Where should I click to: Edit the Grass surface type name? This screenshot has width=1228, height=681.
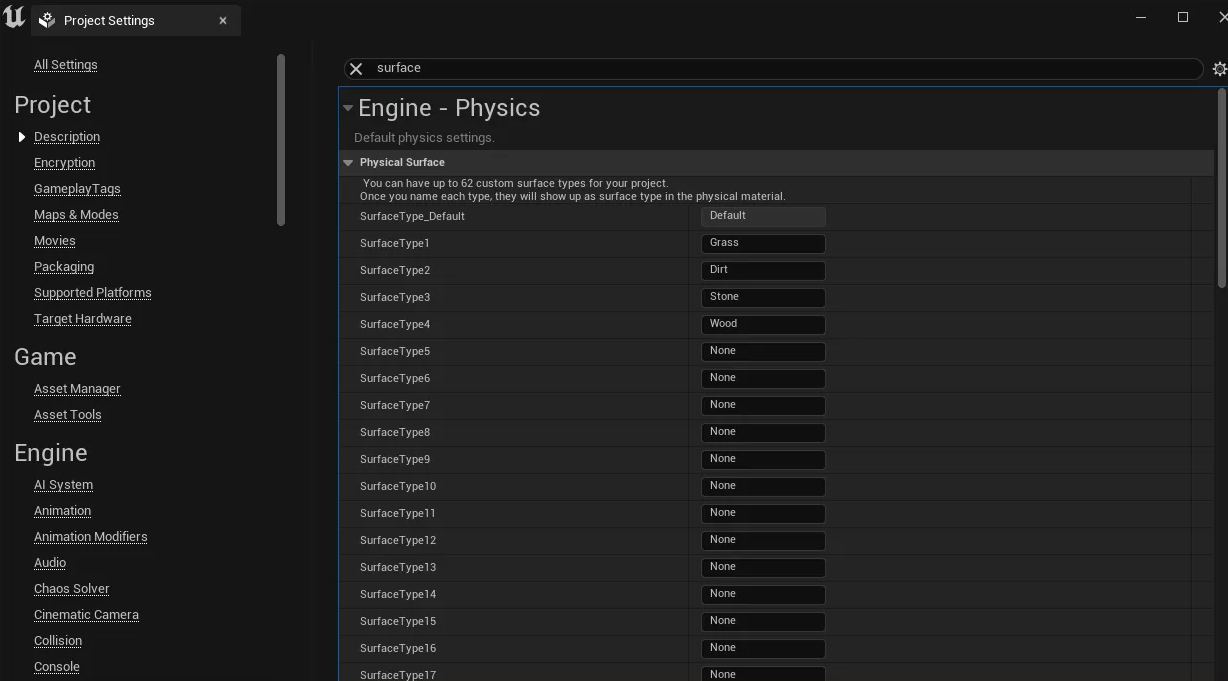763,243
